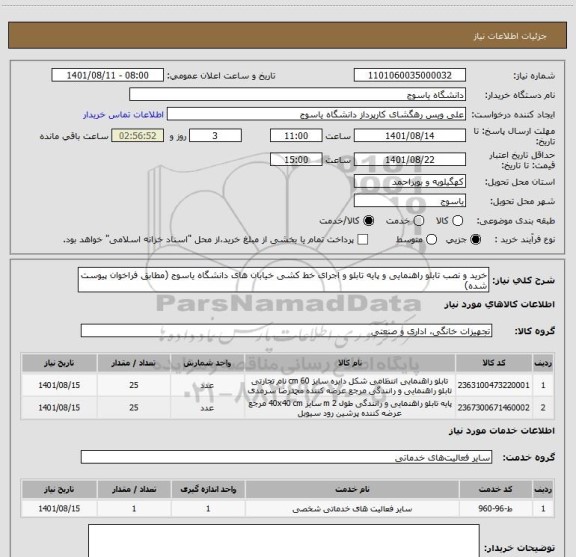Click the response deadline time 11:00

pyautogui.click(x=296, y=136)
